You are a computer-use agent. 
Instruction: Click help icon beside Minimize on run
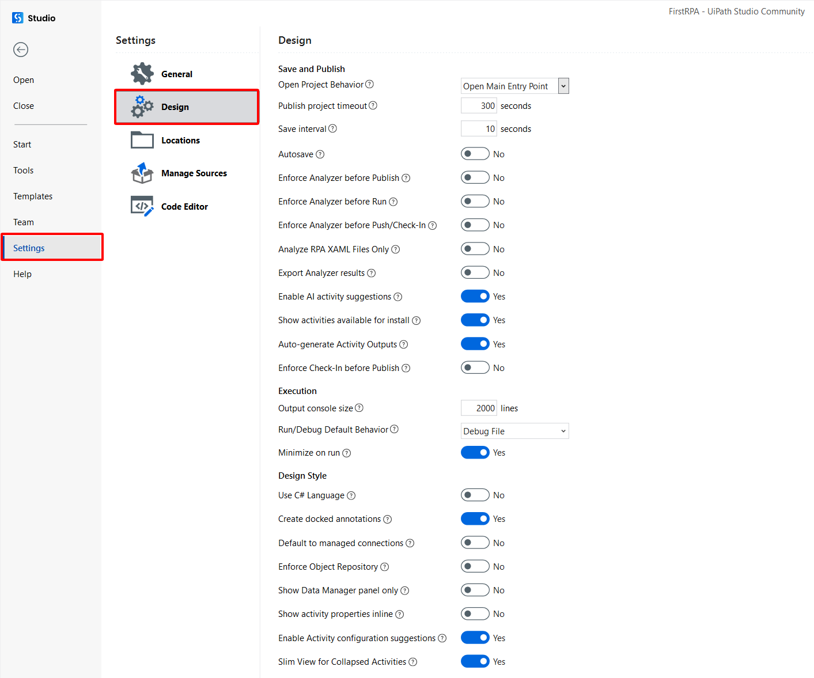click(x=347, y=453)
